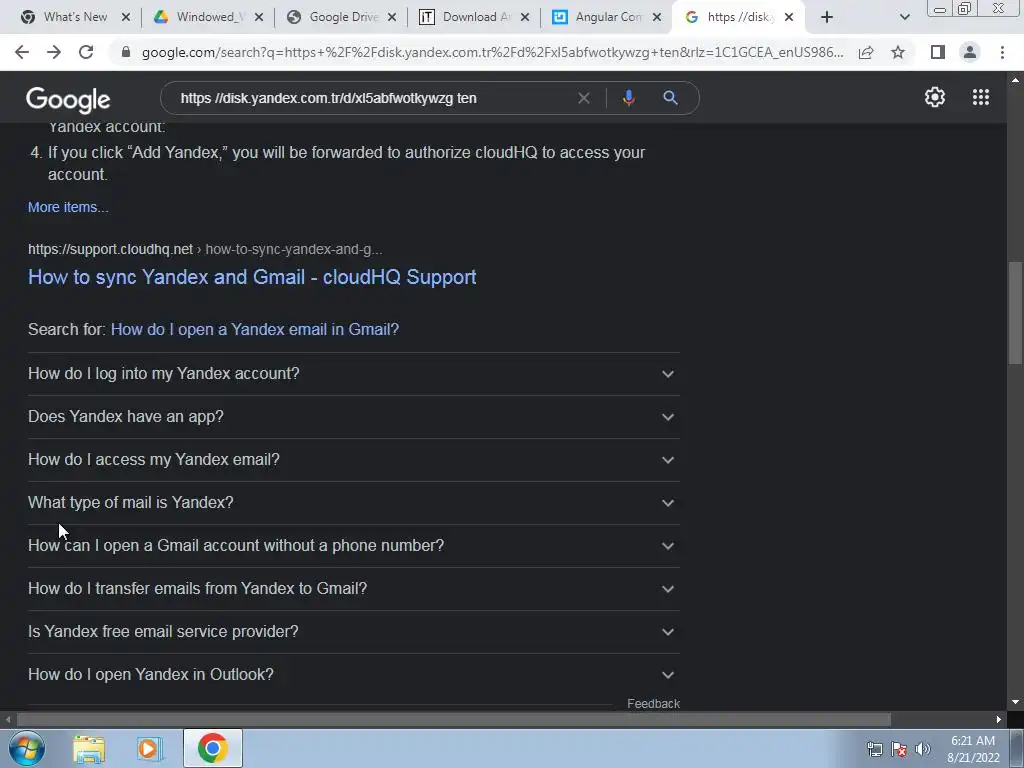1024x768 pixels.
Task: Send Feedback on related questions
Action: 653,703
